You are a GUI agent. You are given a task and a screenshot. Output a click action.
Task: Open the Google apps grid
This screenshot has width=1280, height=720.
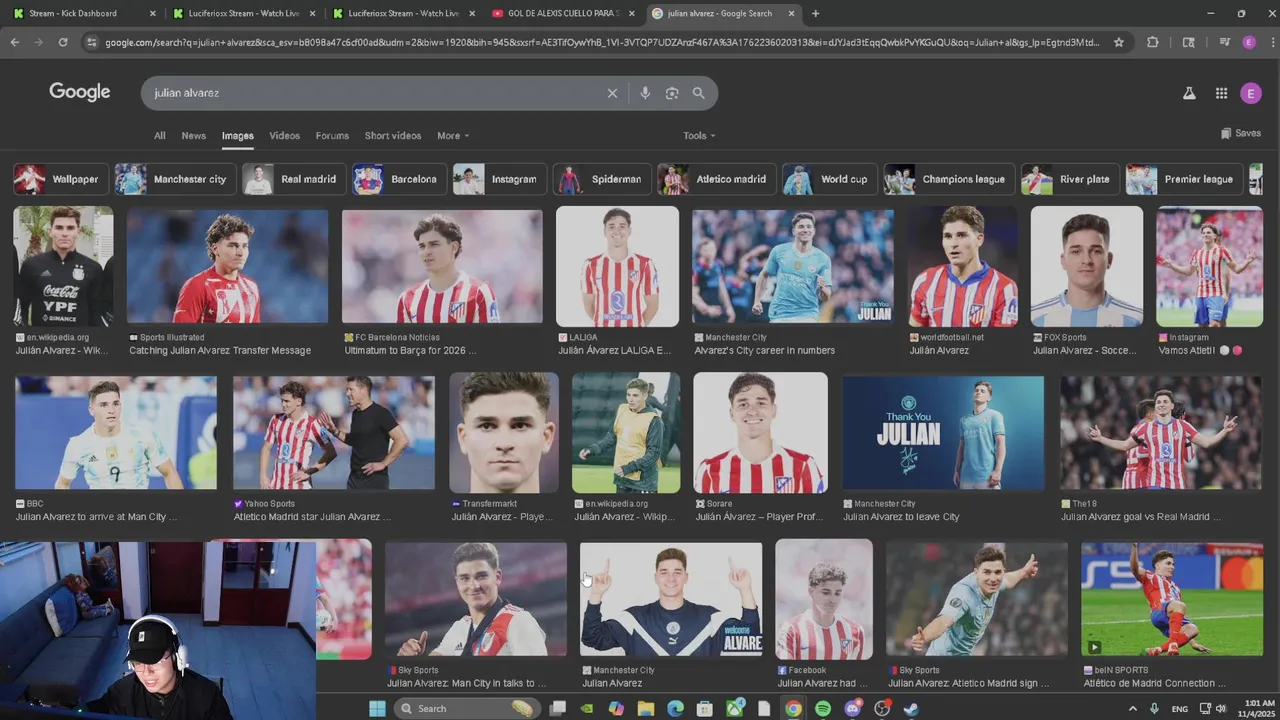[1221, 93]
